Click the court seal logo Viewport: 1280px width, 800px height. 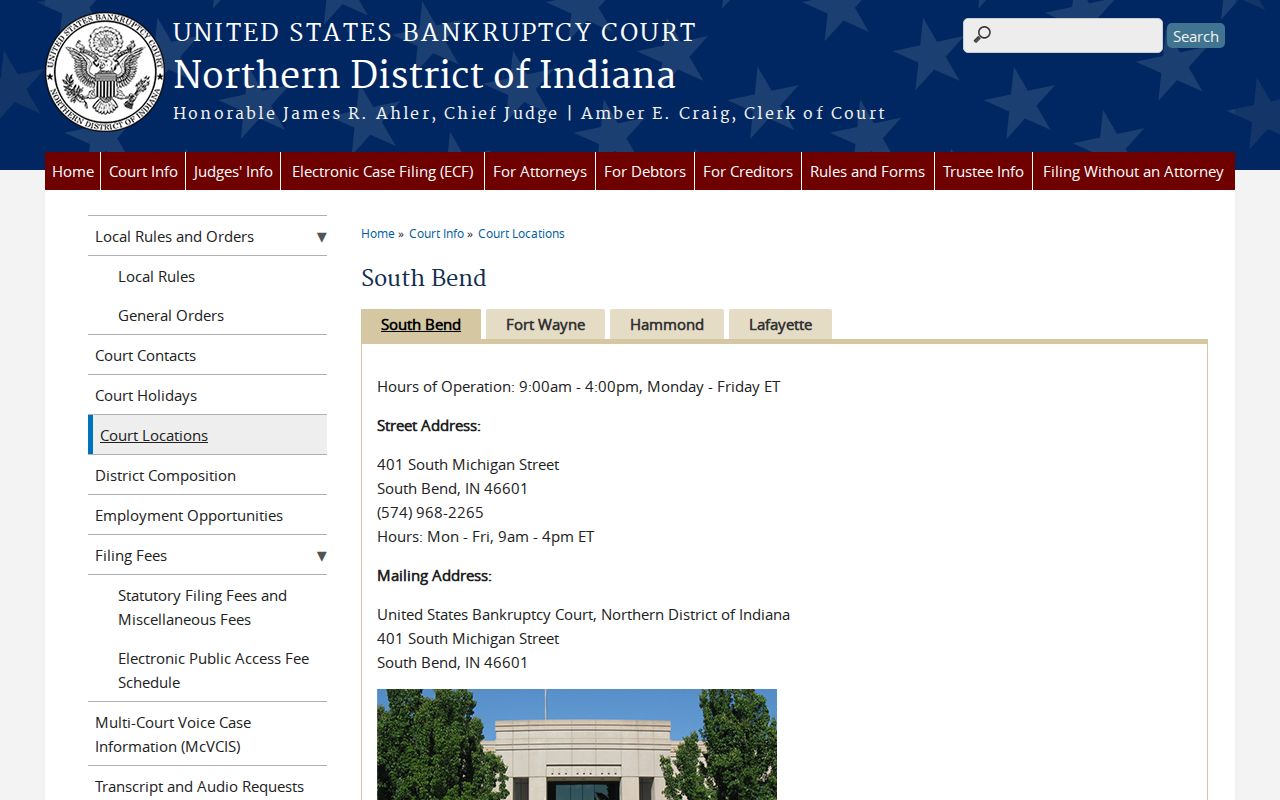(106, 73)
